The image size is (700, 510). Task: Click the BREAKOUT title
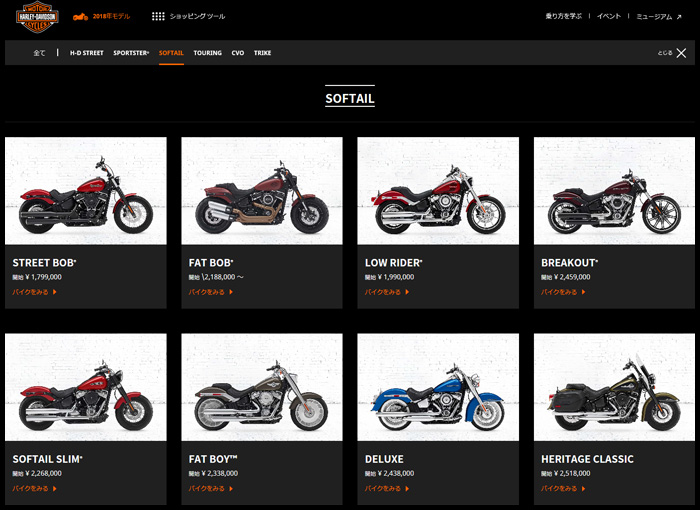pyautogui.click(x=569, y=263)
